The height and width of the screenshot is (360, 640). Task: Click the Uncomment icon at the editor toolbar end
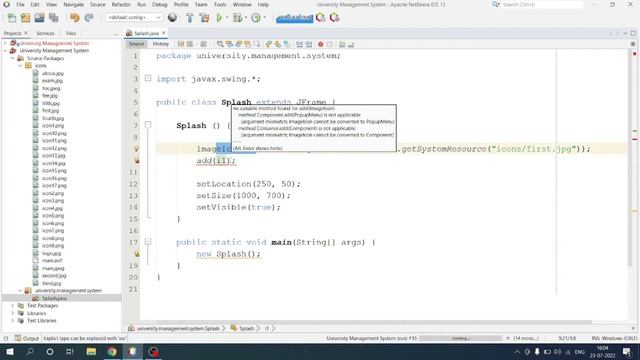pos(351,44)
